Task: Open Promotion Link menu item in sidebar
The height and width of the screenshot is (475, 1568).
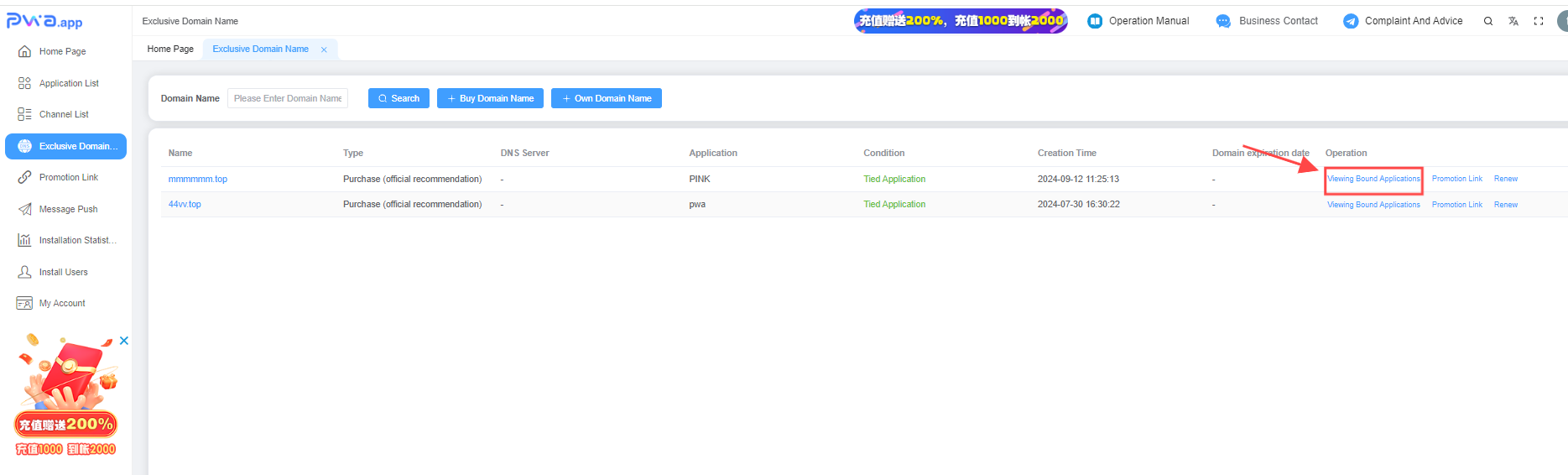Action: [68, 177]
